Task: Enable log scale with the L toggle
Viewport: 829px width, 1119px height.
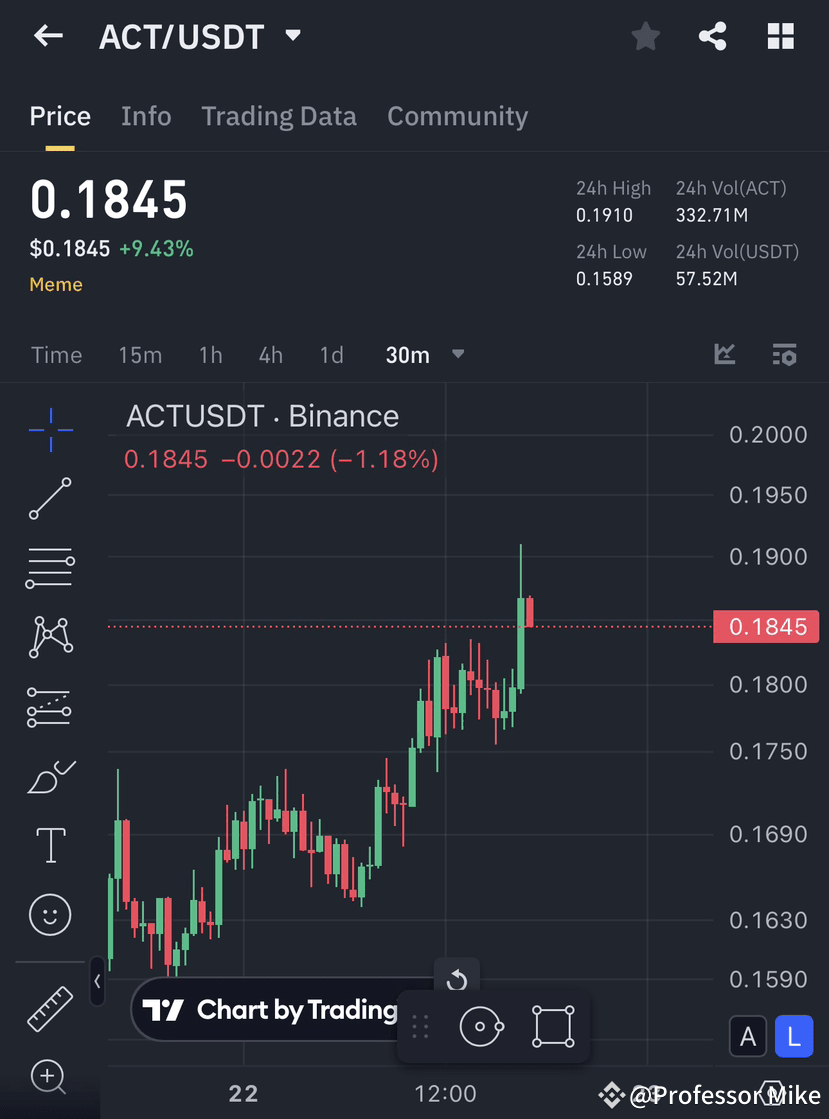Action: 794,1036
